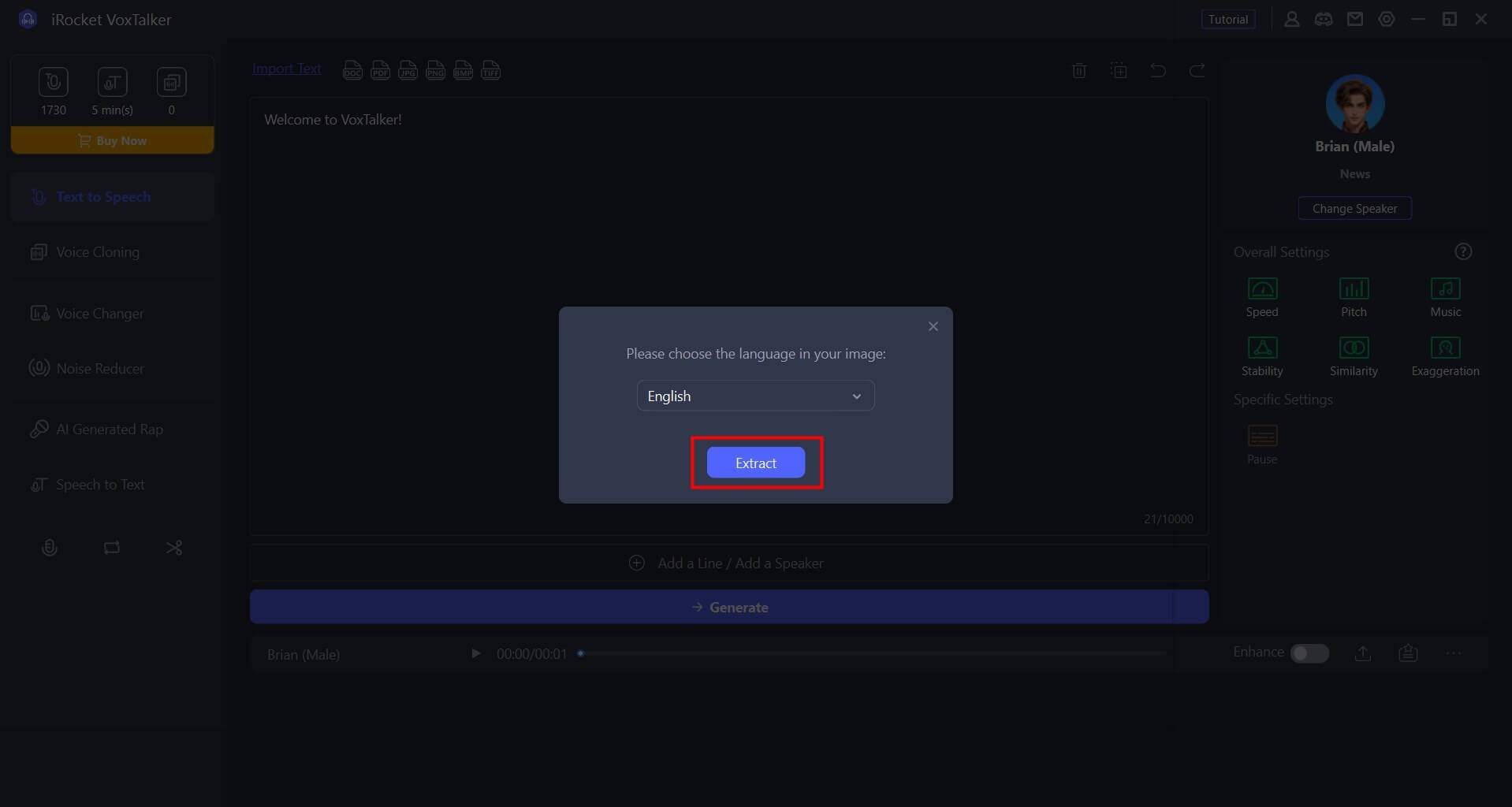The width and height of the screenshot is (1512, 807).
Task: Toggle the Enhance switch
Action: [x=1309, y=653]
